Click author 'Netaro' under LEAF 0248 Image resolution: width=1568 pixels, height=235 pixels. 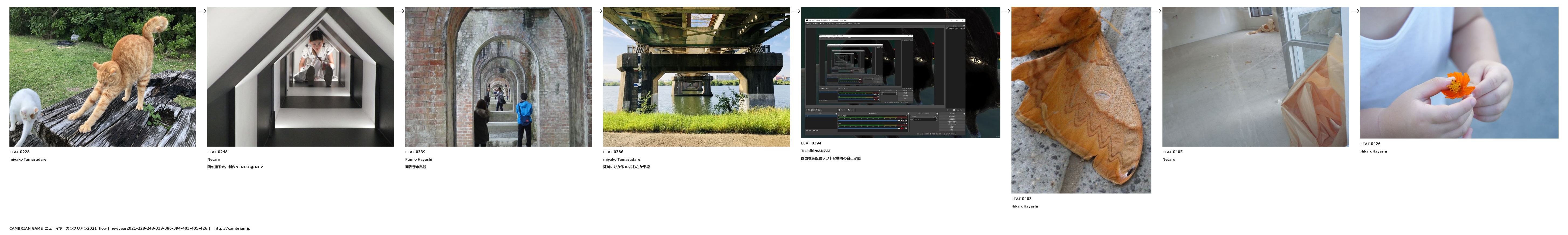point(214,160)
